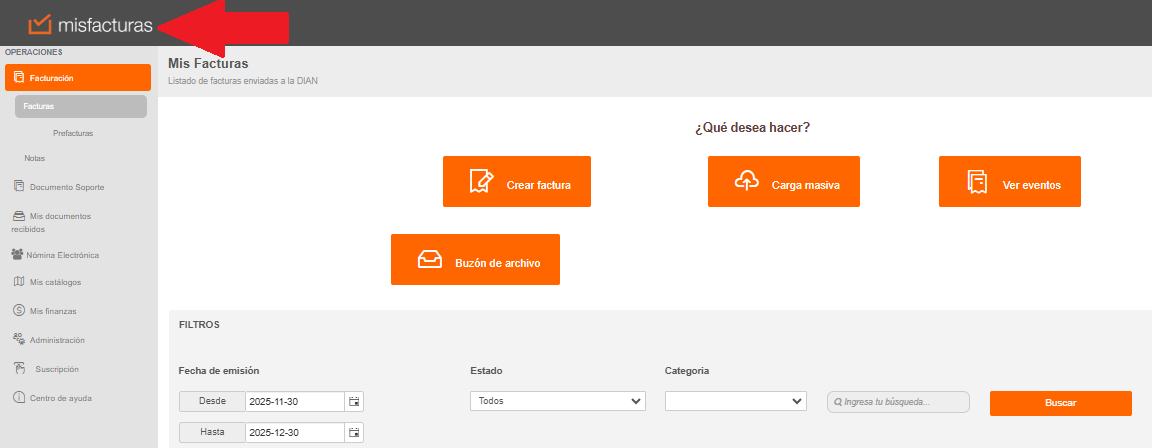This screenshot has height=448, width=1152.
Task: Click the misfacturas logo in header
Action: pyautogui.click(x=91, y=24)
